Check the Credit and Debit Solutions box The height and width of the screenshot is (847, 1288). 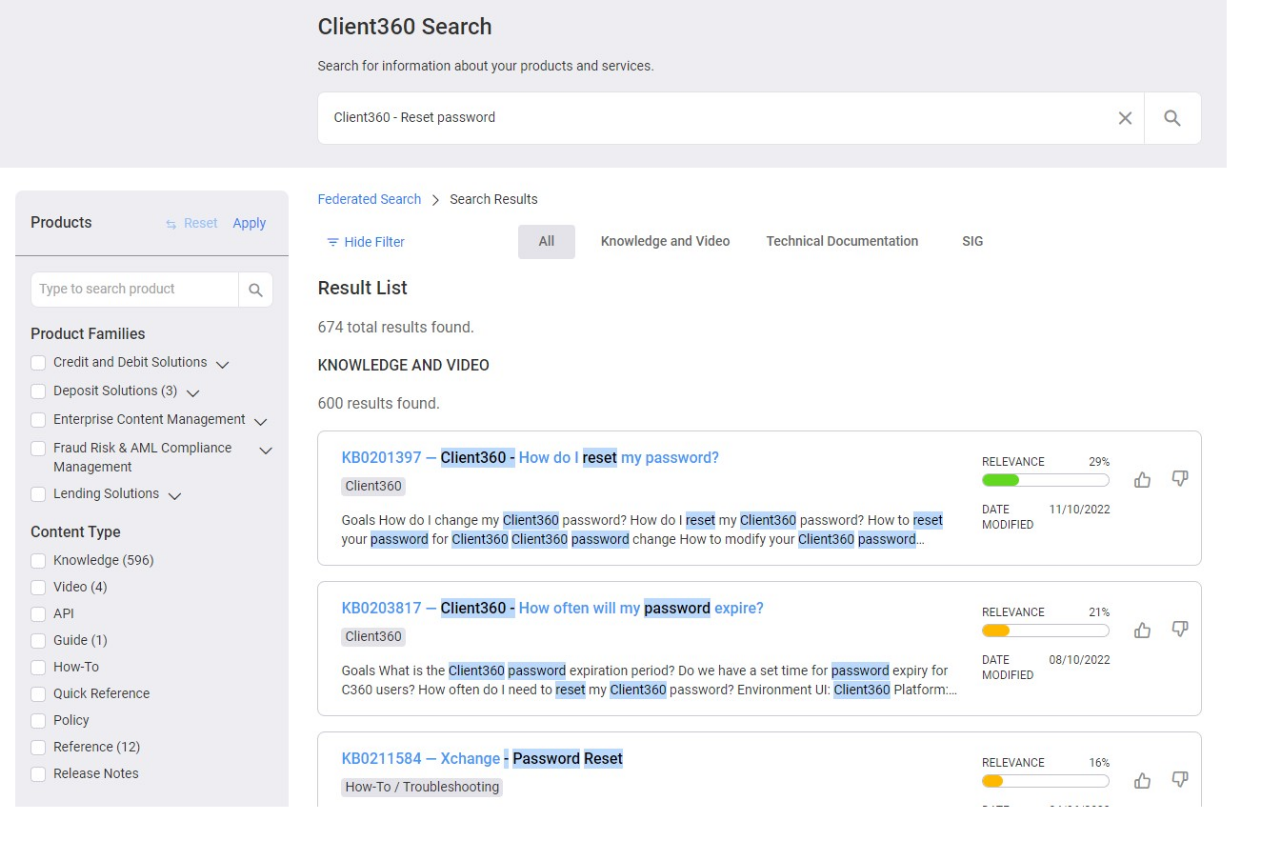[x=38, y=363]
